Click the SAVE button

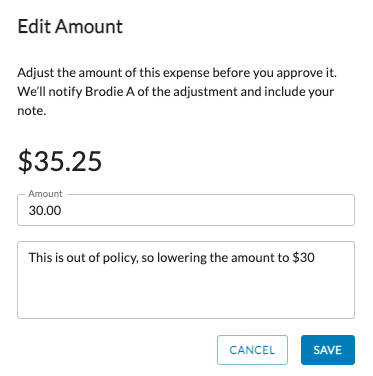(x=328, y=350)
